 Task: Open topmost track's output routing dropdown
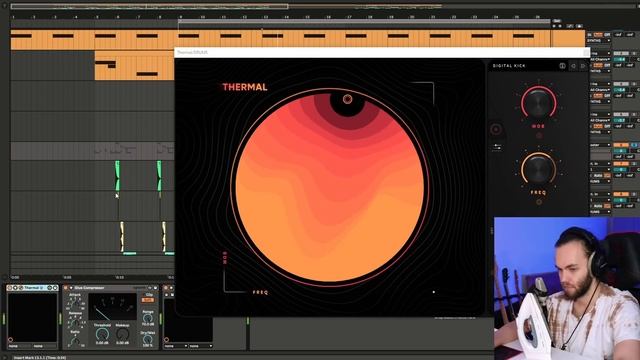click(x=599, y=41)
